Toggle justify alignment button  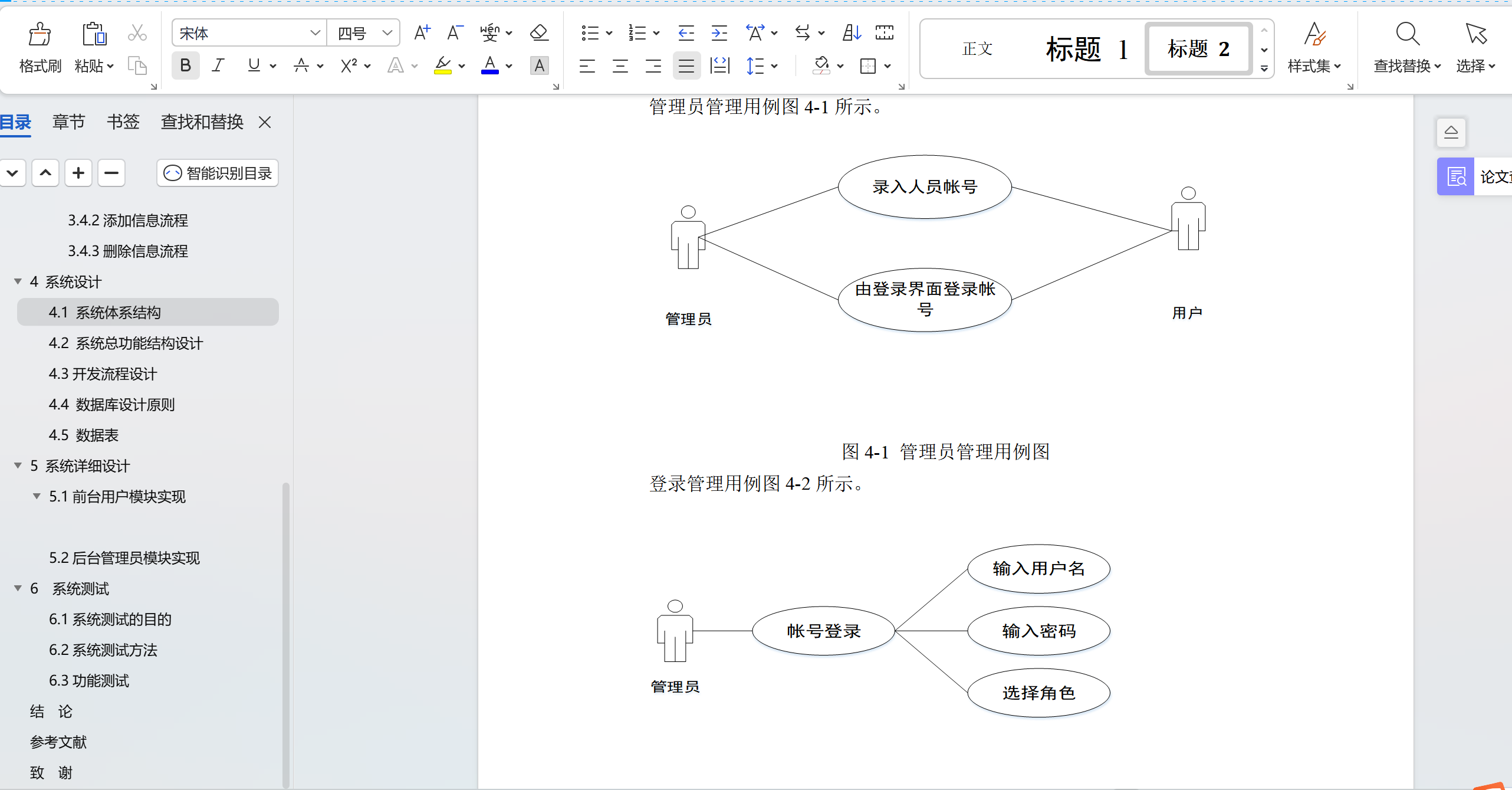(x=686, y=66)
